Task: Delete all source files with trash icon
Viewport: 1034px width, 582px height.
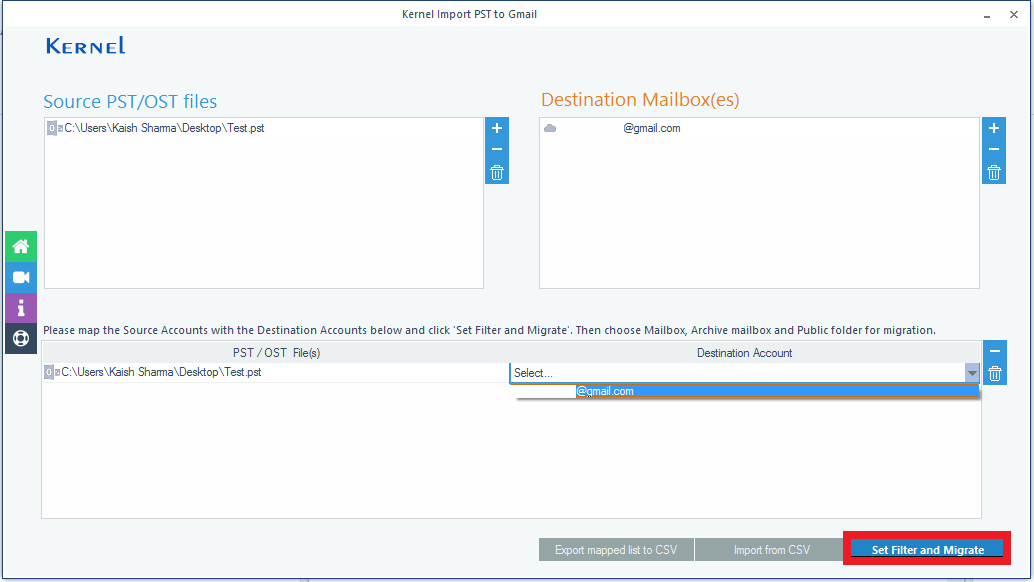Action: 497,173
